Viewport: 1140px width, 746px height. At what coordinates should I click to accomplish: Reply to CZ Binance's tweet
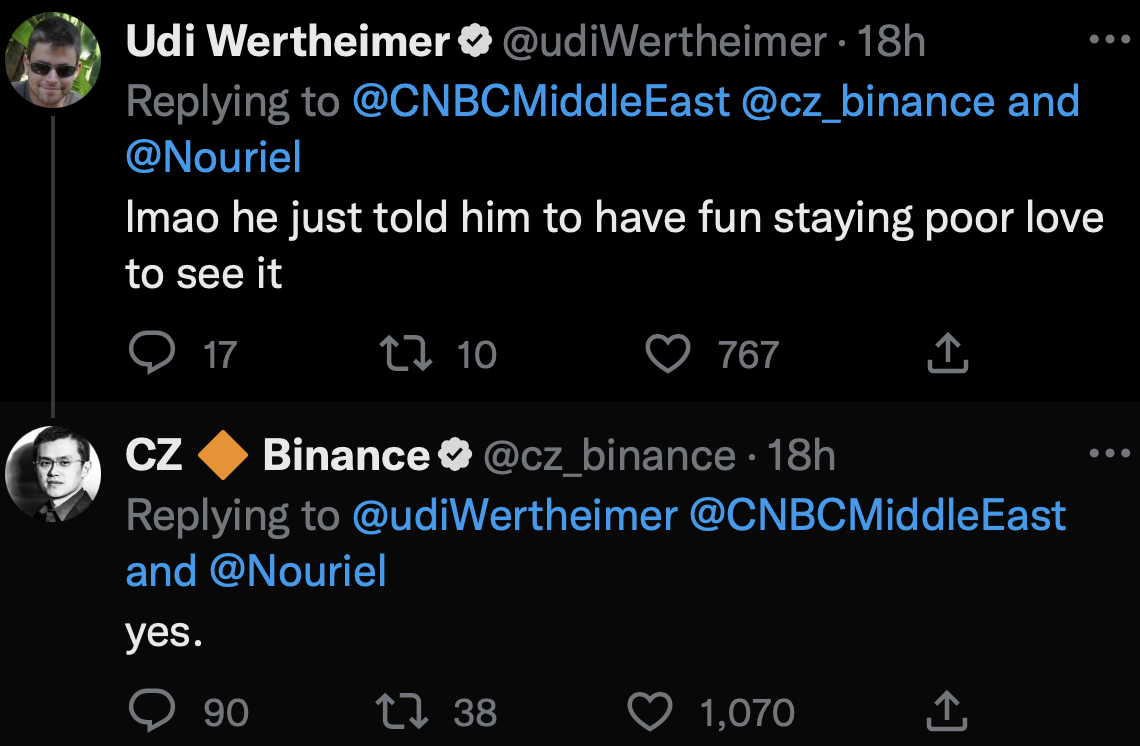pos(152,711)
